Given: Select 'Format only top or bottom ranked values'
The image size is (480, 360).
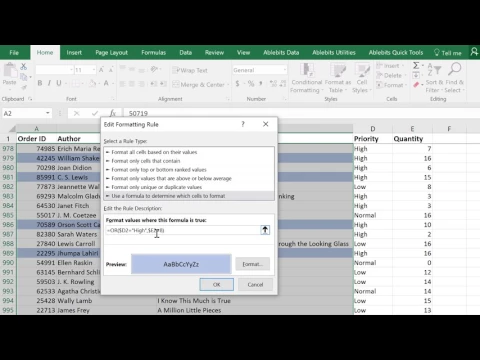Looking at the screenshot, I should [x=189, y=169].
